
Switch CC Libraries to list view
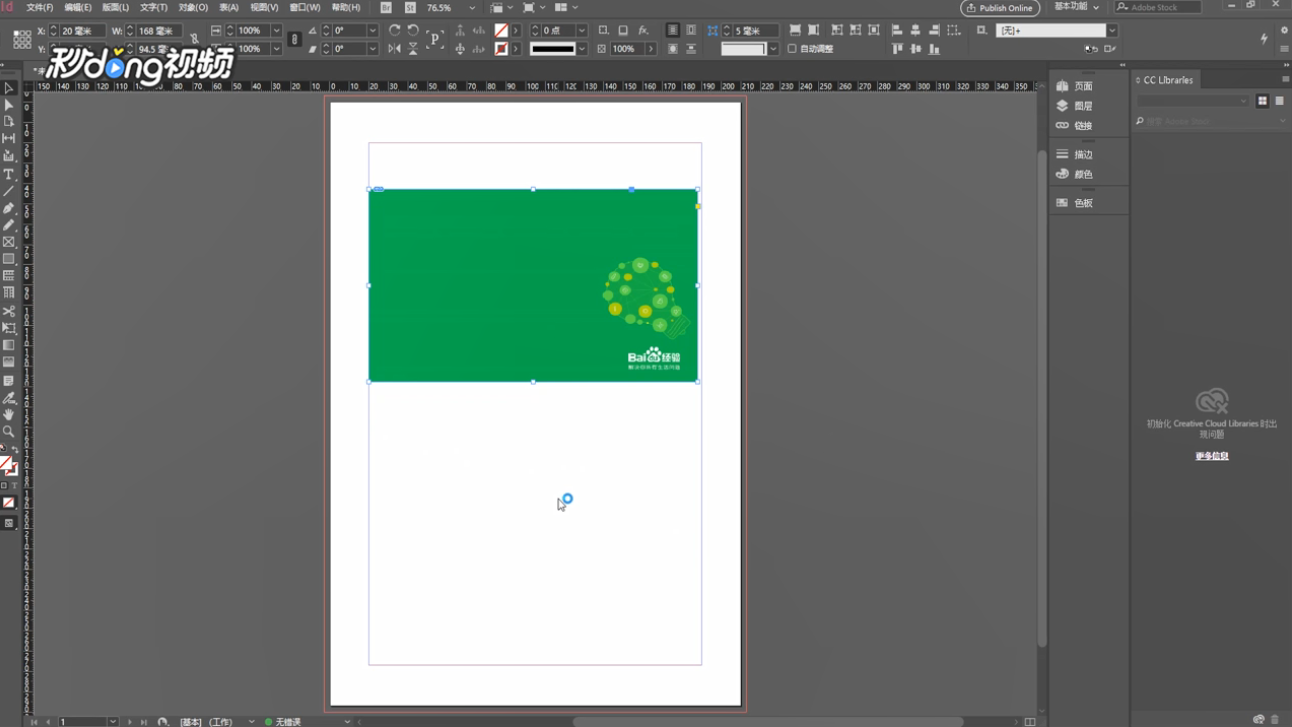point(1279,101)
